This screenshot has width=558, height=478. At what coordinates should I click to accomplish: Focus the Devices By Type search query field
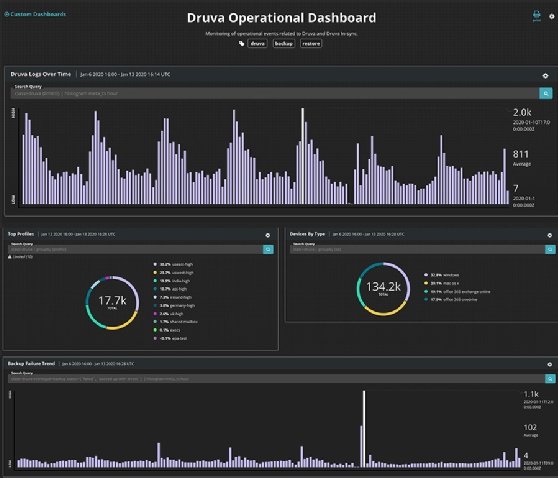point(417,249)
